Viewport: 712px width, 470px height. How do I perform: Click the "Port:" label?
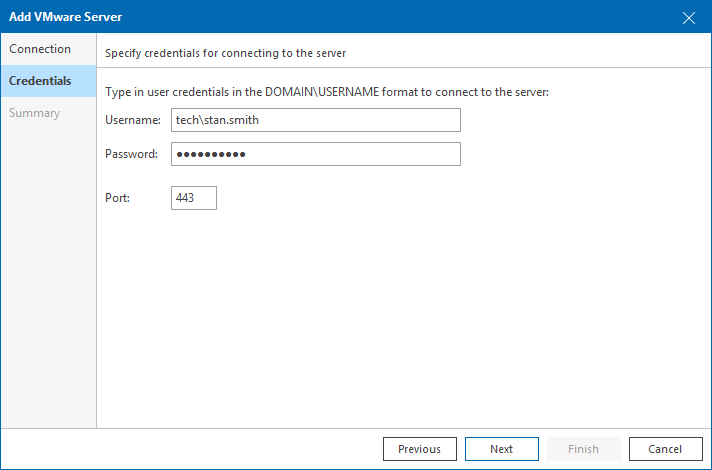tap(117, 198)
